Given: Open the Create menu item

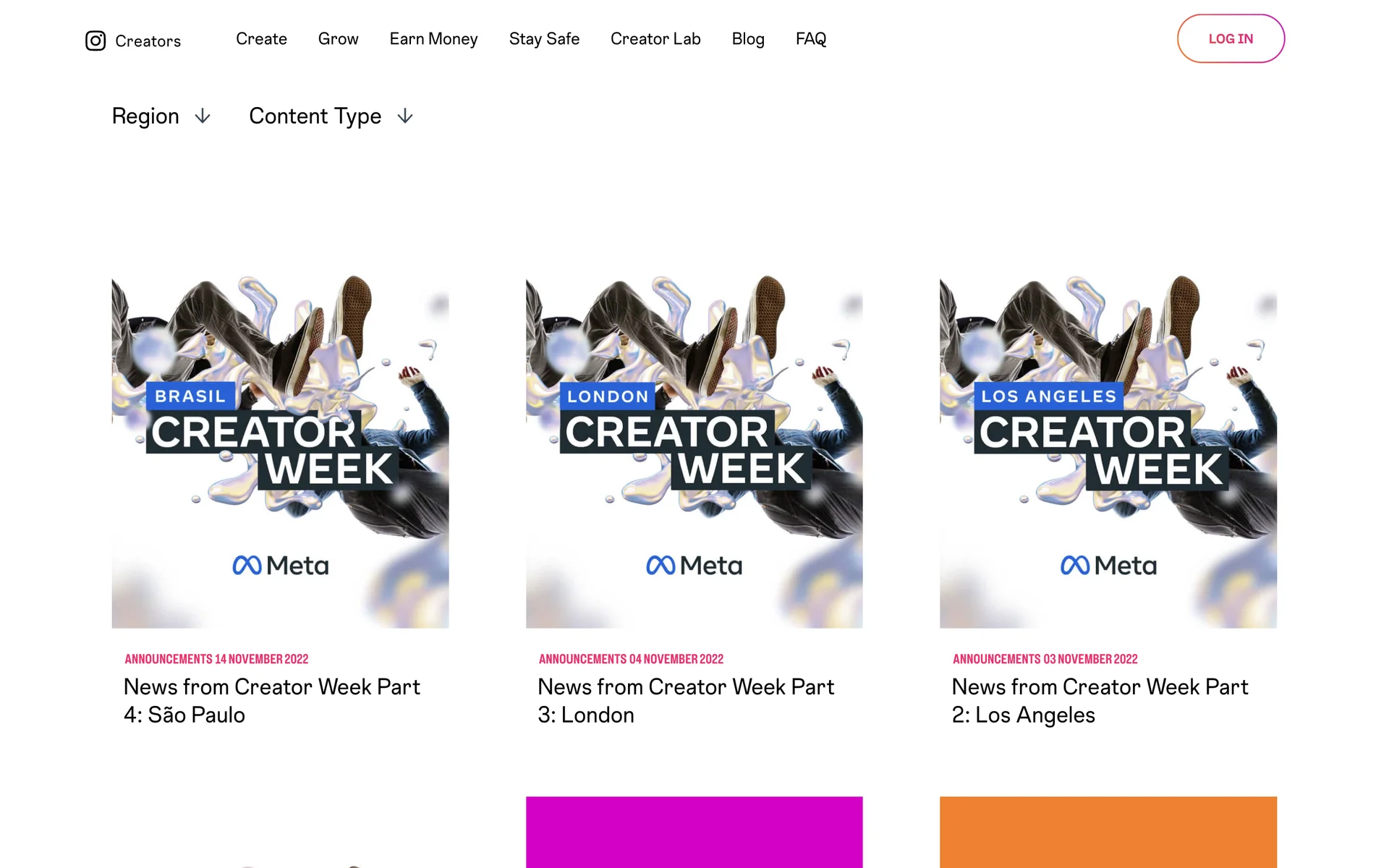Looking at the screenshot, I should [261, 39].
